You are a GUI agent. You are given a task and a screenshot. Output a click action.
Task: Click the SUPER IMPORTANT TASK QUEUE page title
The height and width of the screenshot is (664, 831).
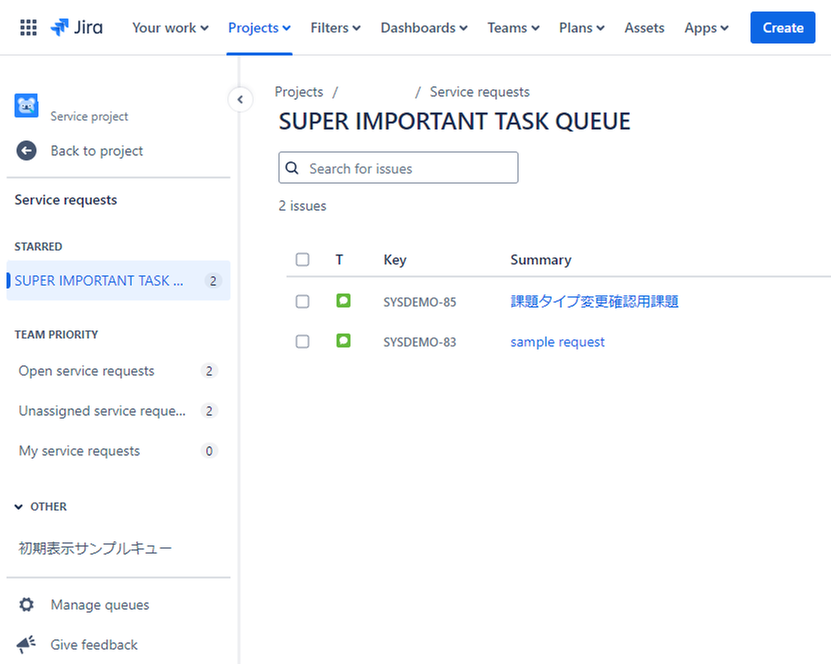(x=455, y=121)
